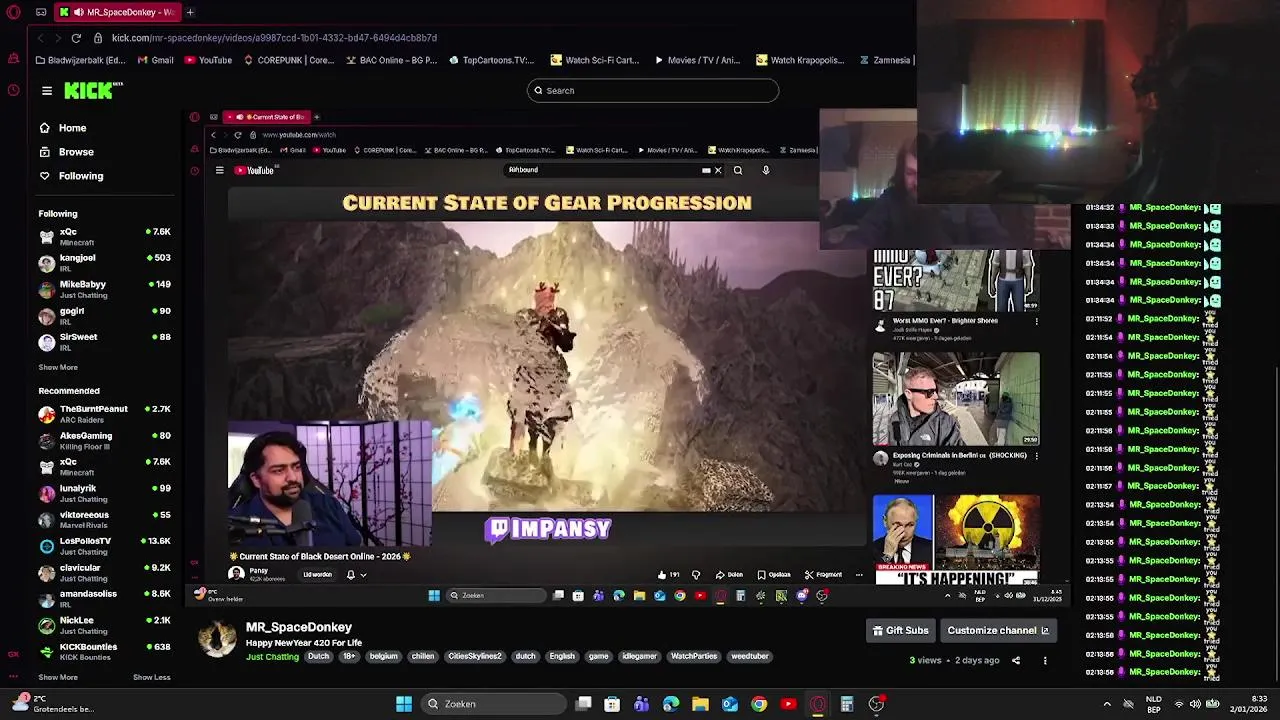
Task: Open amandasoliss recommended channel
Action: click(104, 599)
